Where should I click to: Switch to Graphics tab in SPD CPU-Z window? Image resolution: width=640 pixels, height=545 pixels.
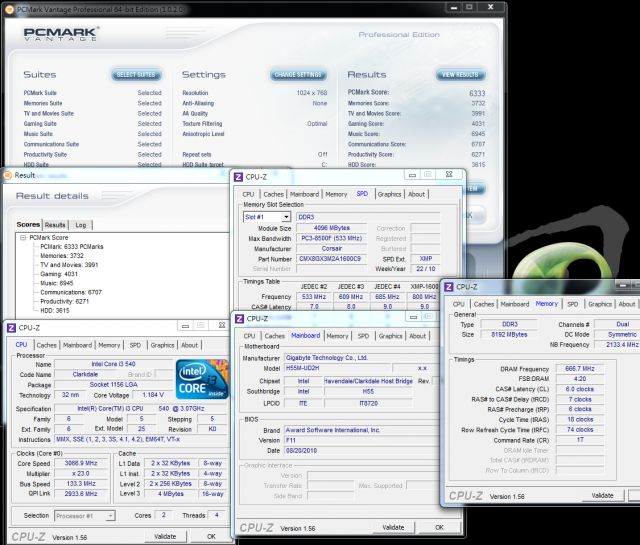tap(389, 194)
